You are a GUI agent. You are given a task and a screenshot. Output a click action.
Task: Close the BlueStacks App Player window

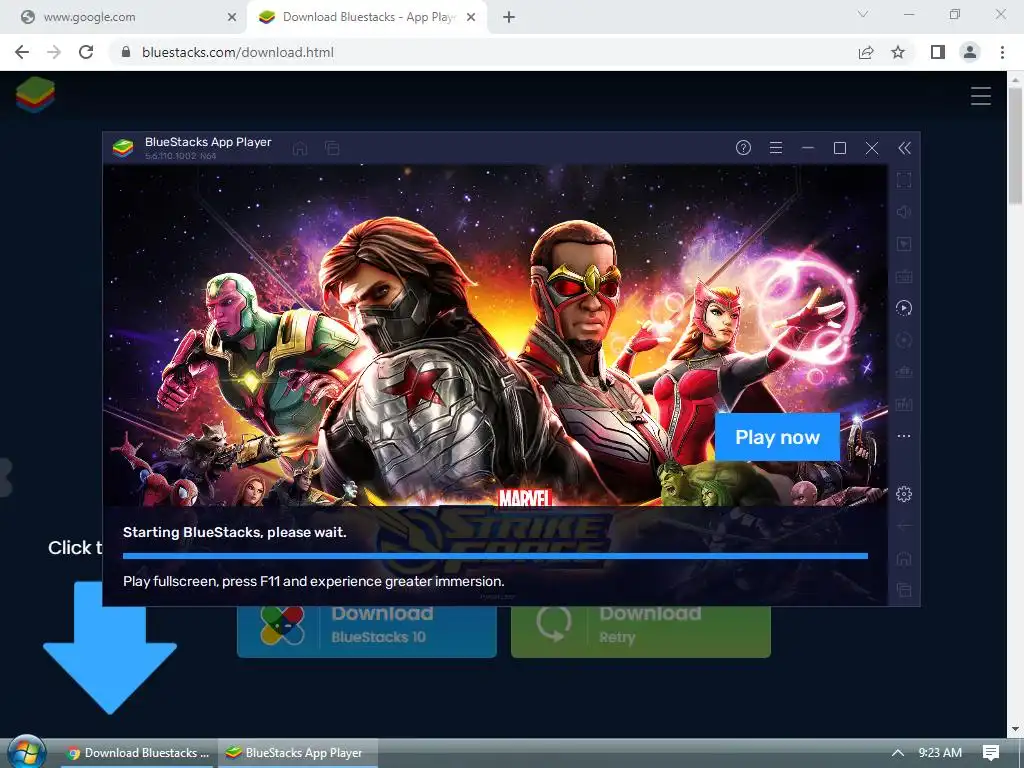pos(872,148)
